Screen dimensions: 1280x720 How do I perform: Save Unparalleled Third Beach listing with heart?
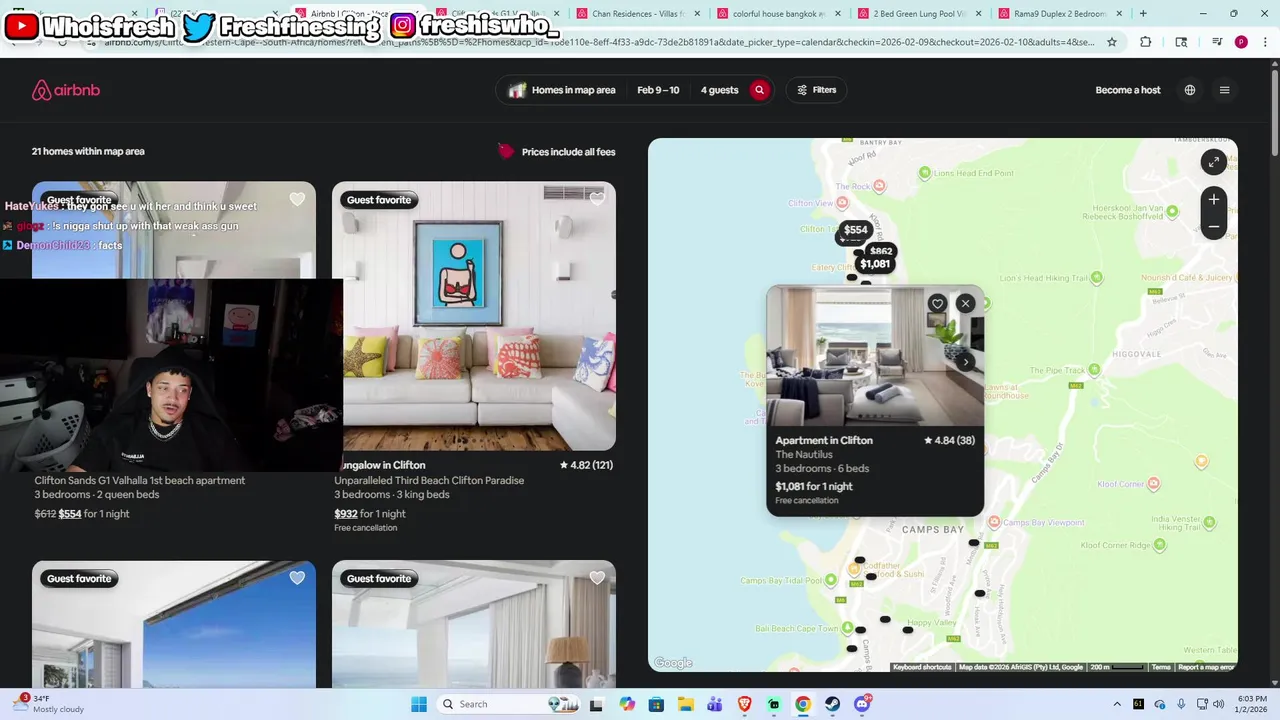pyautogui.click(x=597, y=199)
